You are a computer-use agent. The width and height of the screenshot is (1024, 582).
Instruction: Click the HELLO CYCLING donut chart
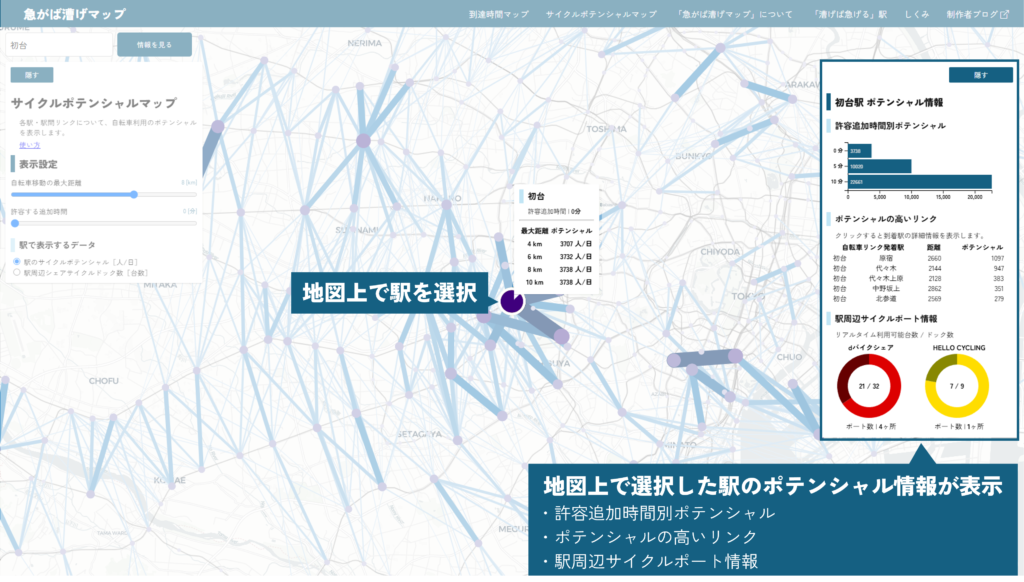click(957, 386)
